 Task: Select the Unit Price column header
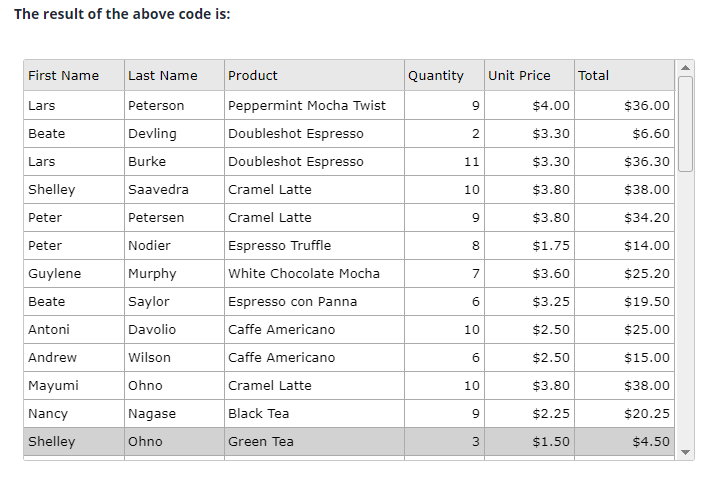(519, 76)
